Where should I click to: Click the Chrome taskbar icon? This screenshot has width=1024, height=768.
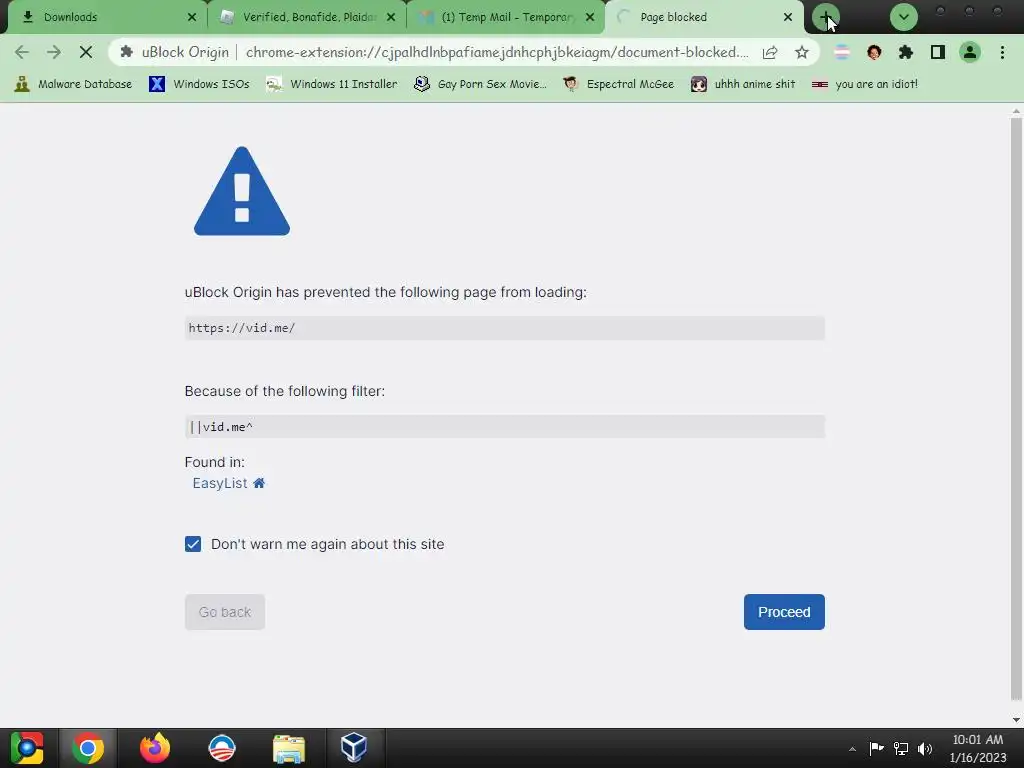pyautogui.click(x=88, y=748)
